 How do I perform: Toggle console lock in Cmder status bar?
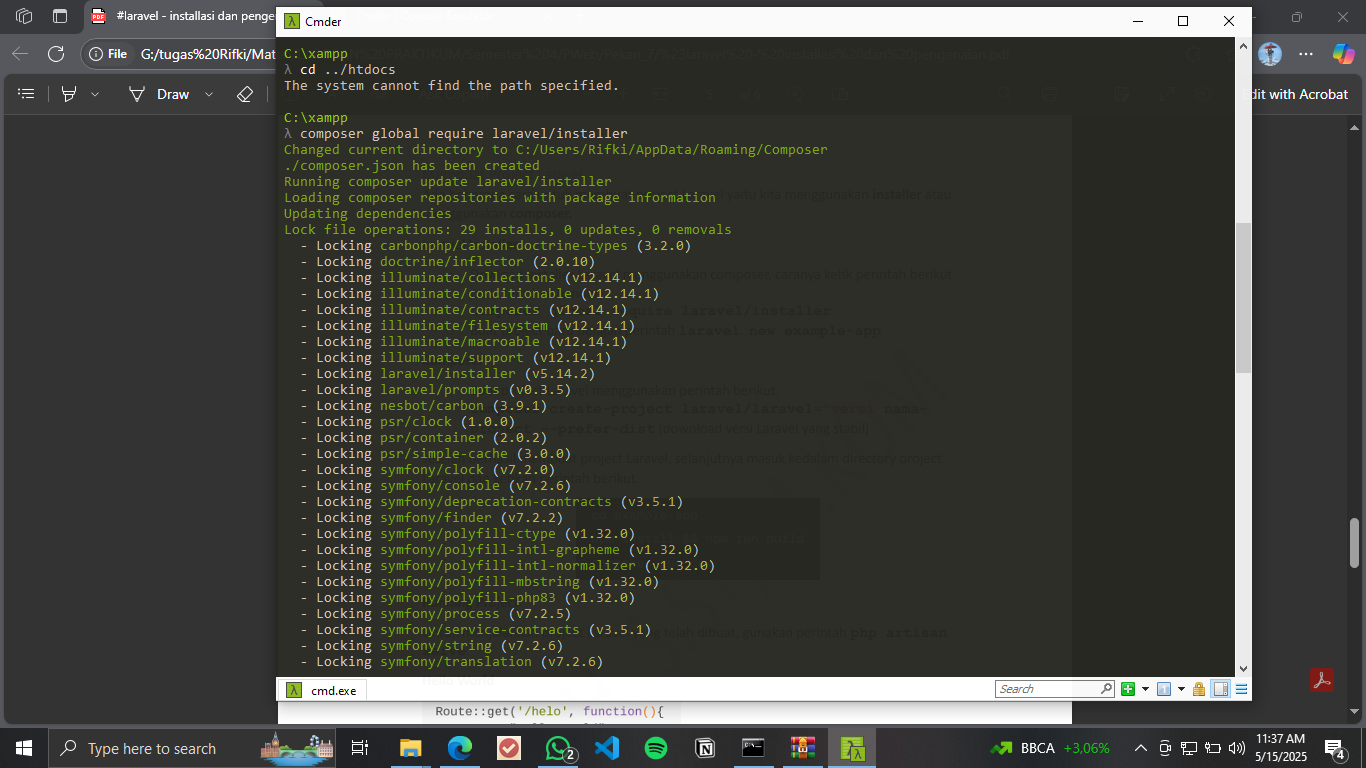pyautogui.click(x=1198, y=689)
